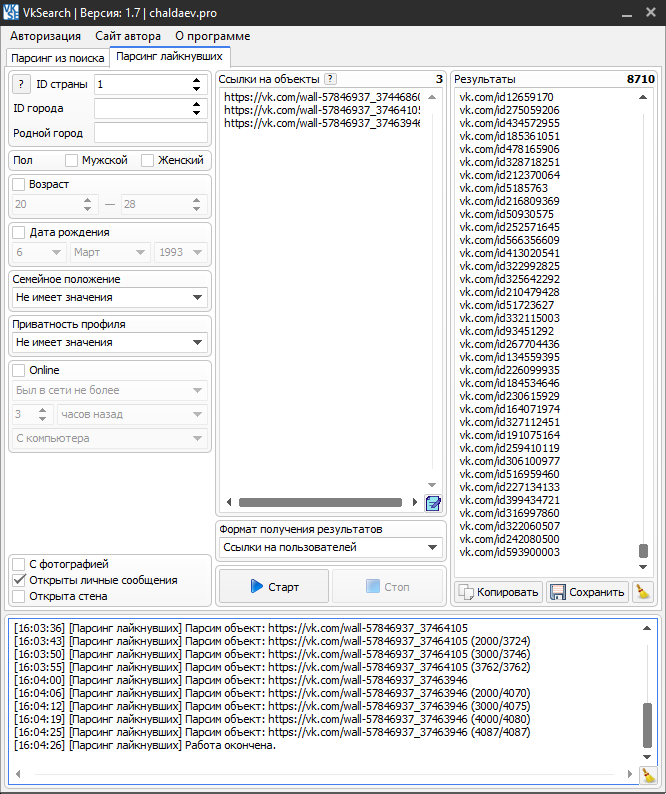Clear results with the broom icon

point(643,591)
